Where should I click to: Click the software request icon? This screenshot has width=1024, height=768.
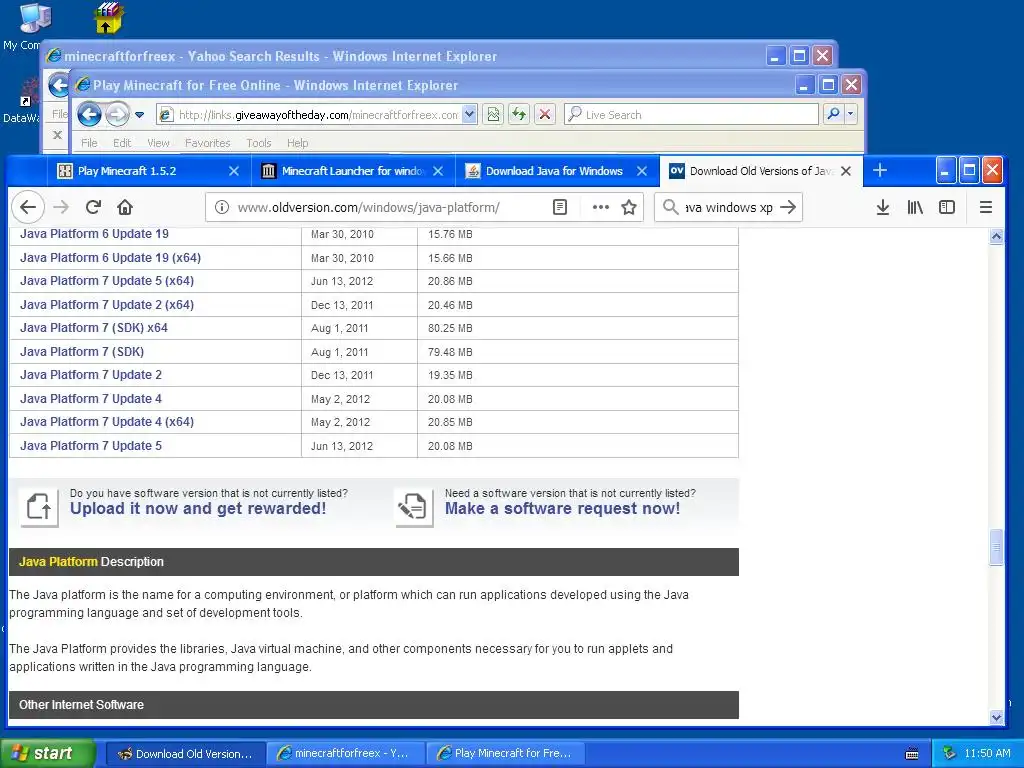[413, 507]
